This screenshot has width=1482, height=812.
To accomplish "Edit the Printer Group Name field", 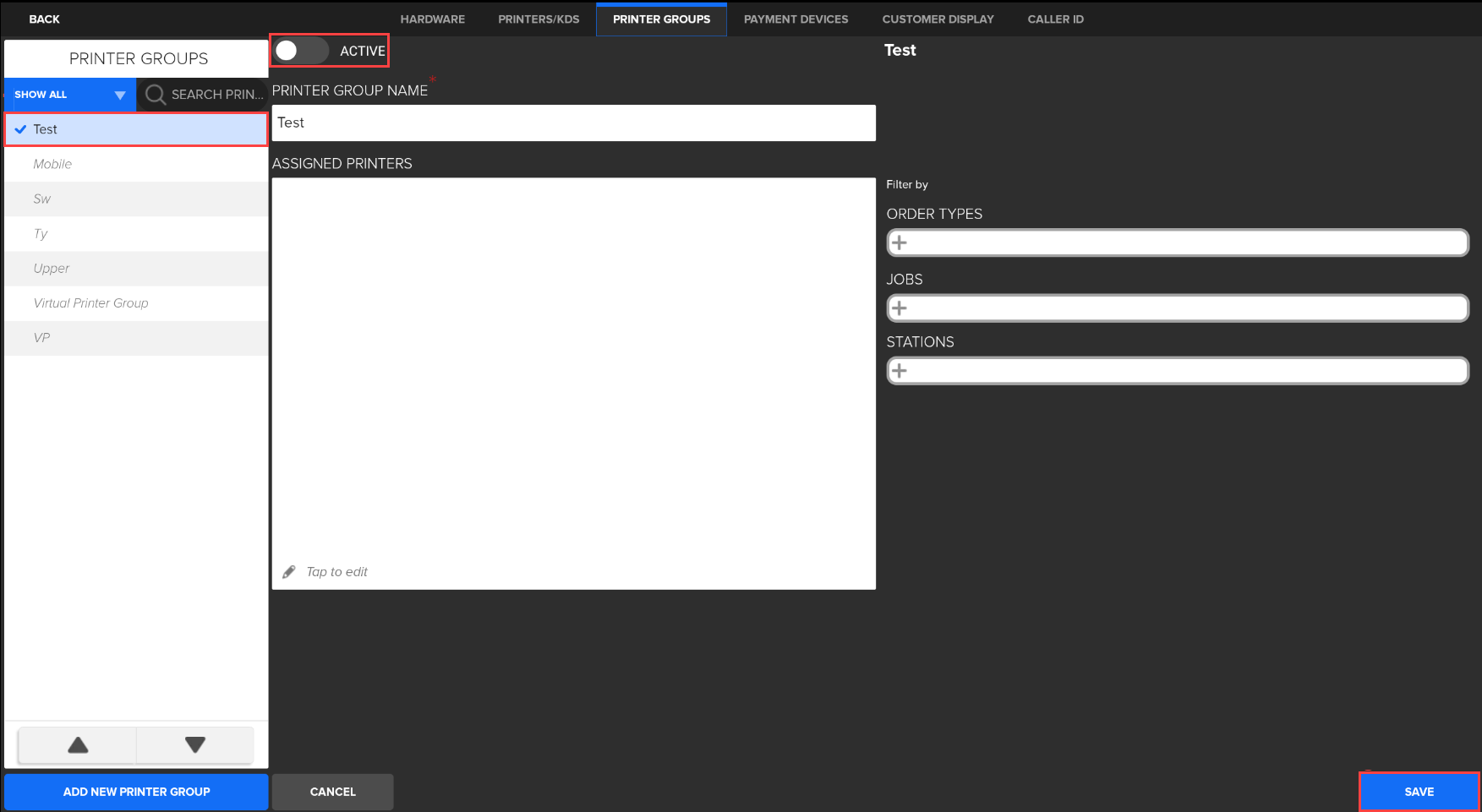I will pyautogui.click(x=573, y=123).
